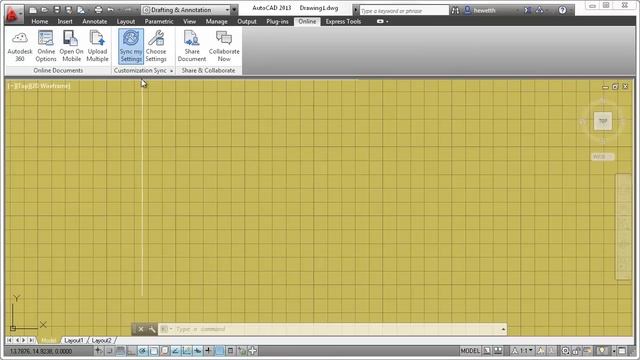Screen dimensions: 640x360
Task: Open Online Options in the ribbon
Action: (x=46, y=46)
